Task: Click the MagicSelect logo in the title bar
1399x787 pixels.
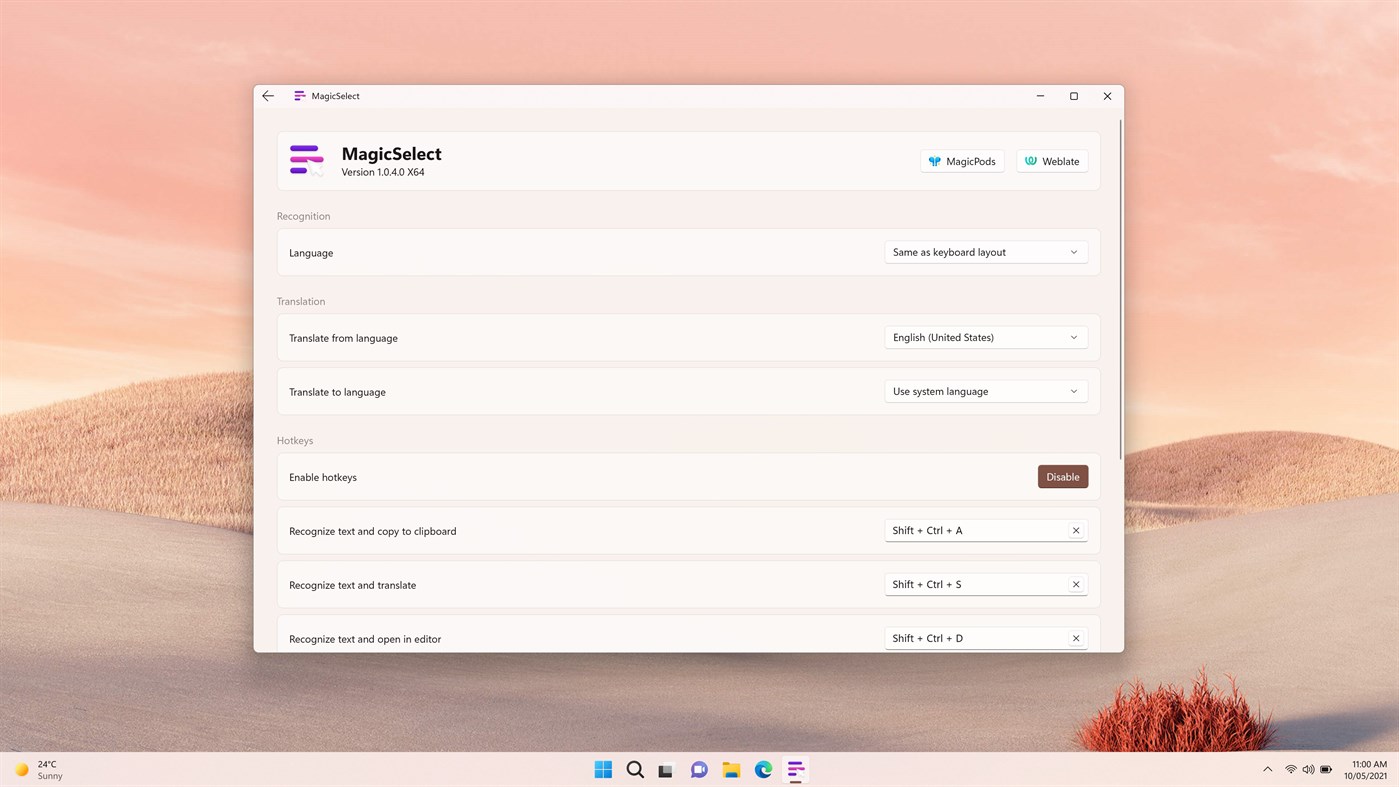Action: pyautogui.click(x=299, y=95)
